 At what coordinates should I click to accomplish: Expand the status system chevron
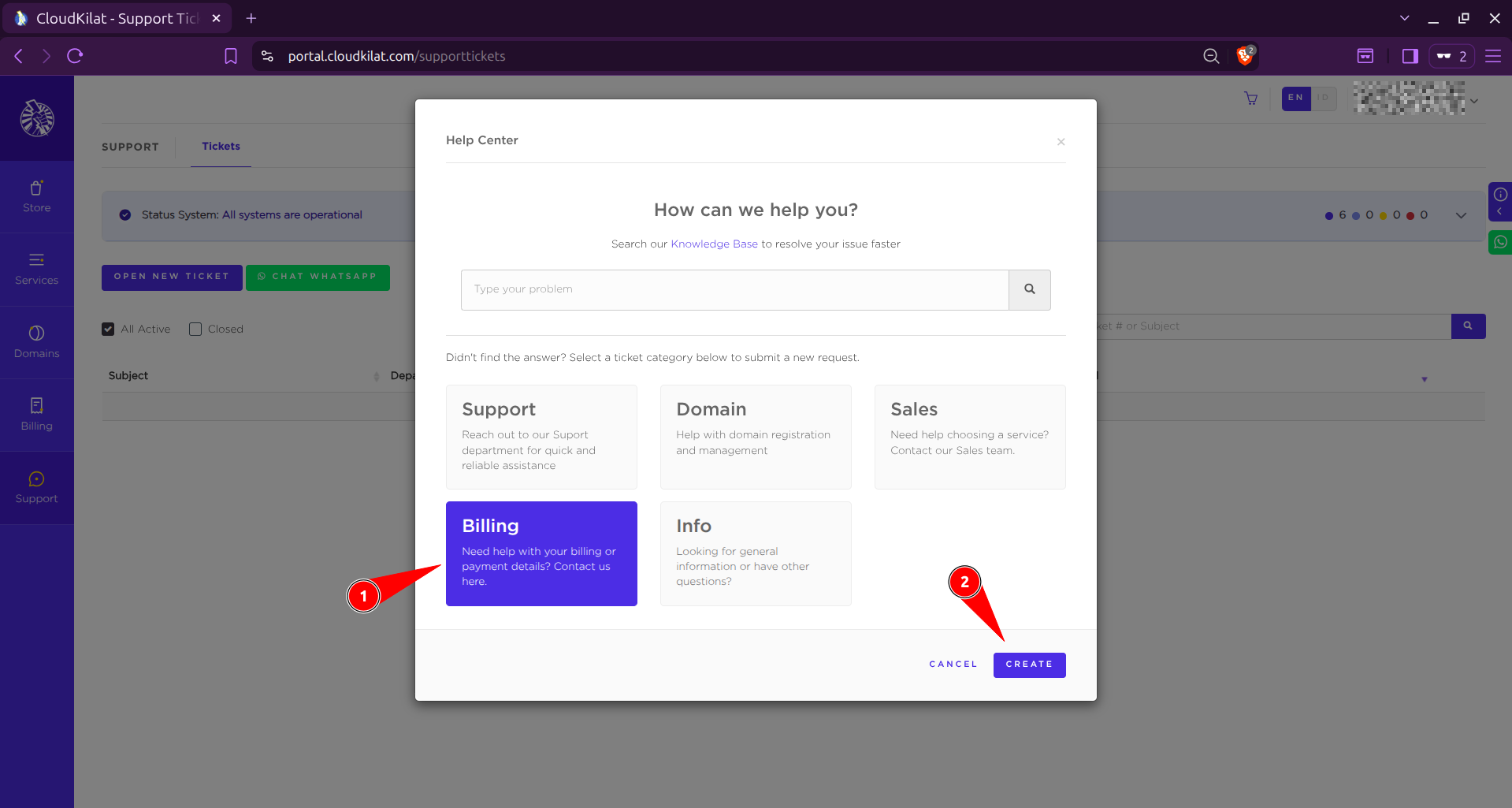pyautogui.click(x=1461, y=215)
